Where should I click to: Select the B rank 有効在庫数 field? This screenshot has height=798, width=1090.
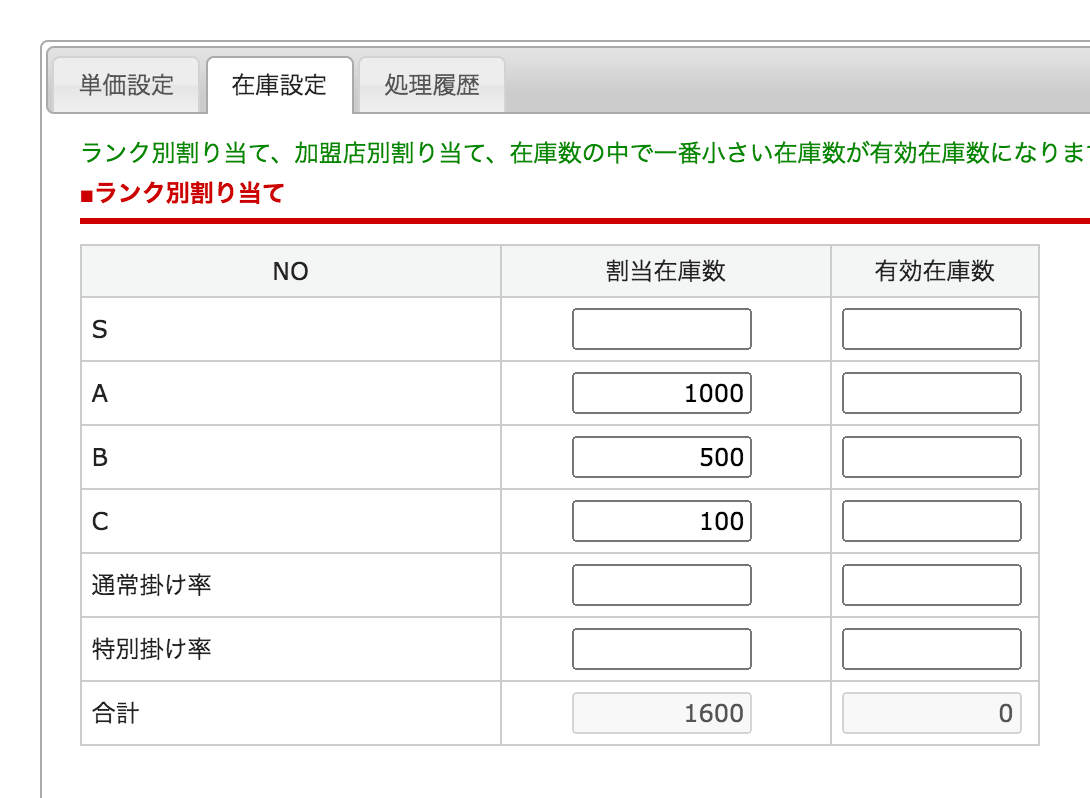pyautogui.click(x=931, y=457)
